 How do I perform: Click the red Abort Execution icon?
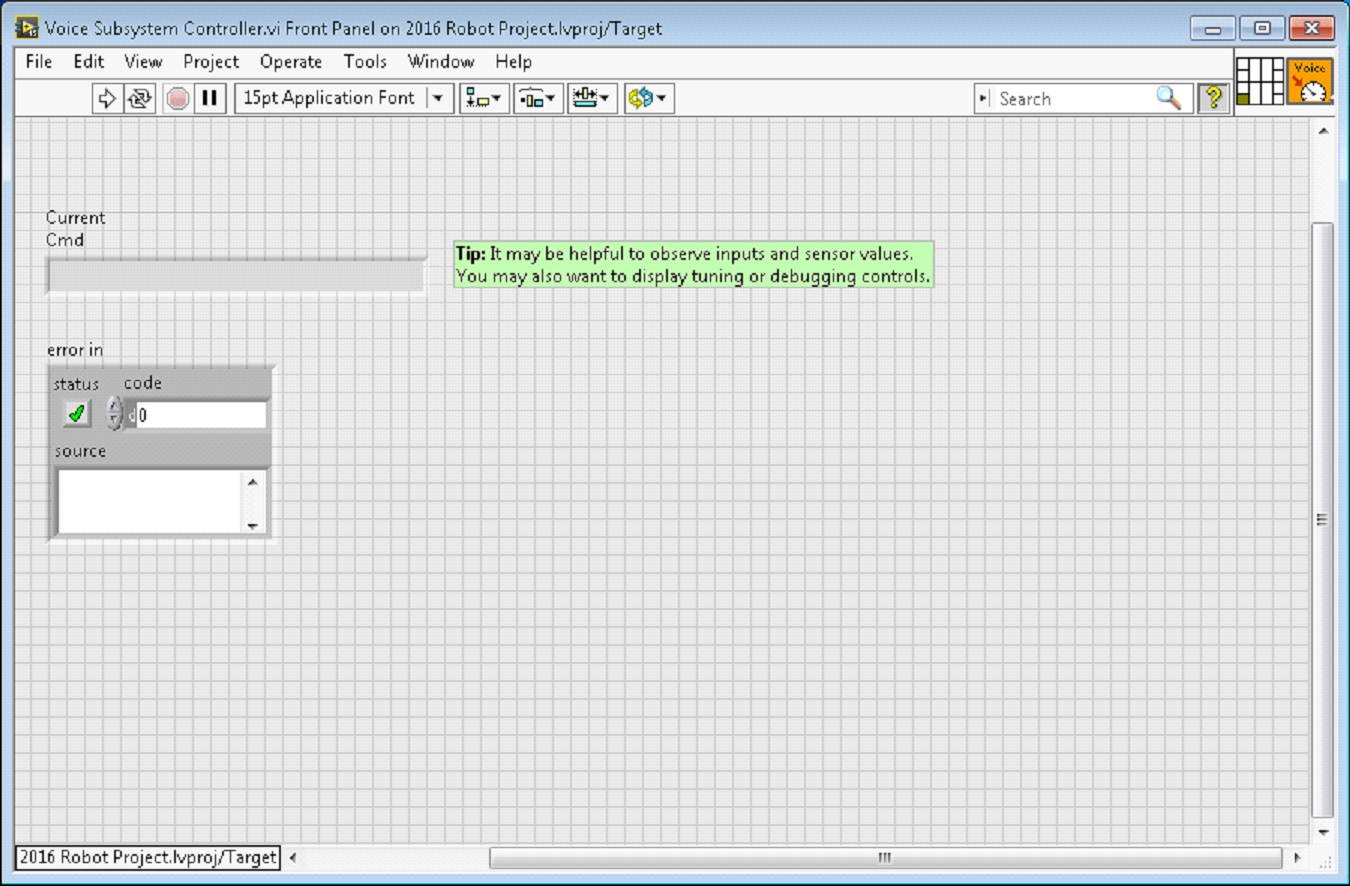tap(176, 97)
